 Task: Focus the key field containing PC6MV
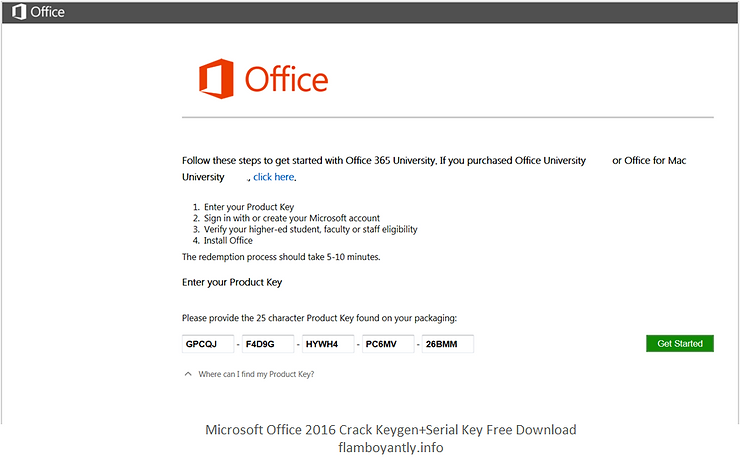[x=388, y=344]
